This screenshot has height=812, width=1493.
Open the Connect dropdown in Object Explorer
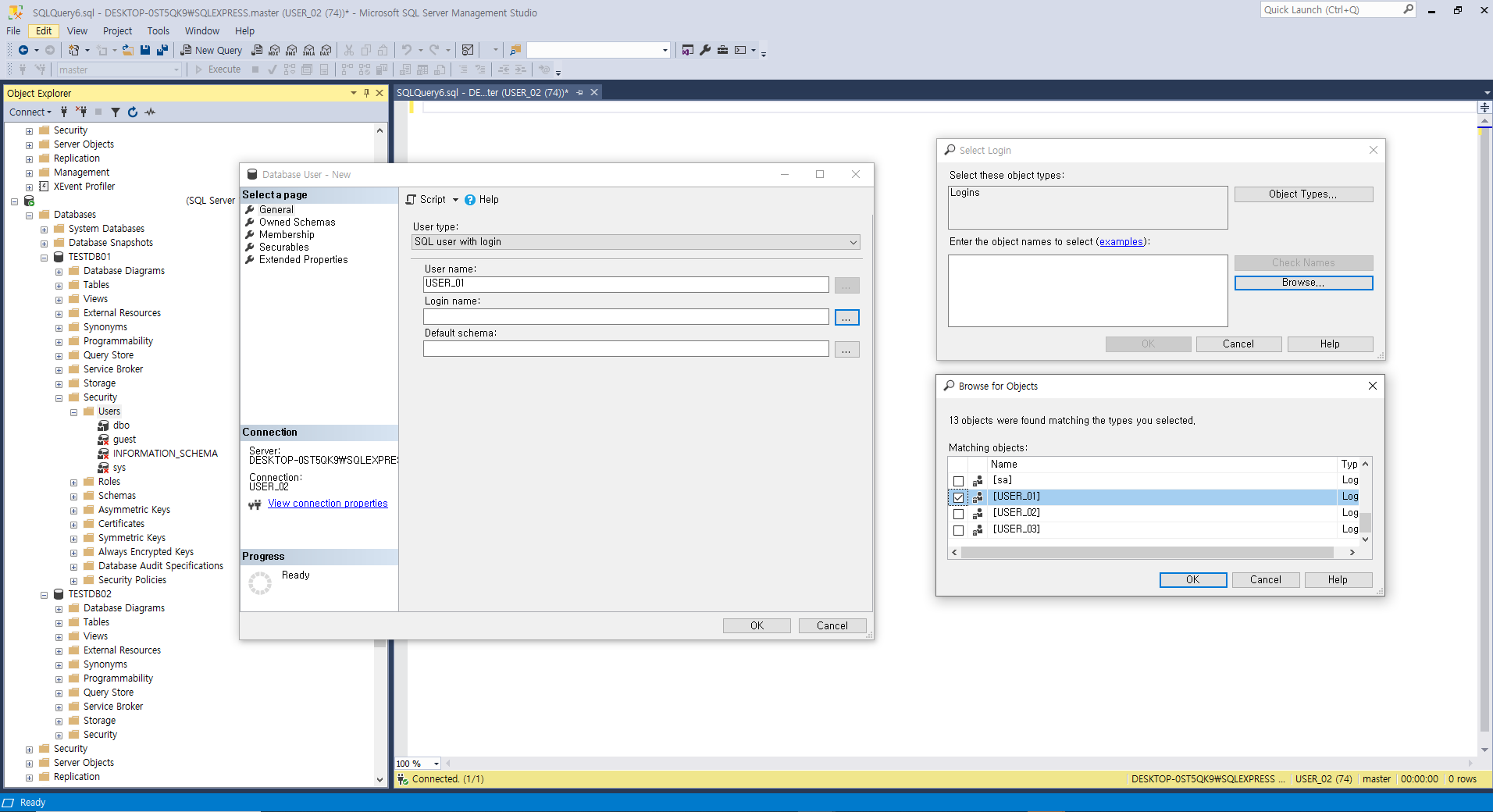click(30, 112)
